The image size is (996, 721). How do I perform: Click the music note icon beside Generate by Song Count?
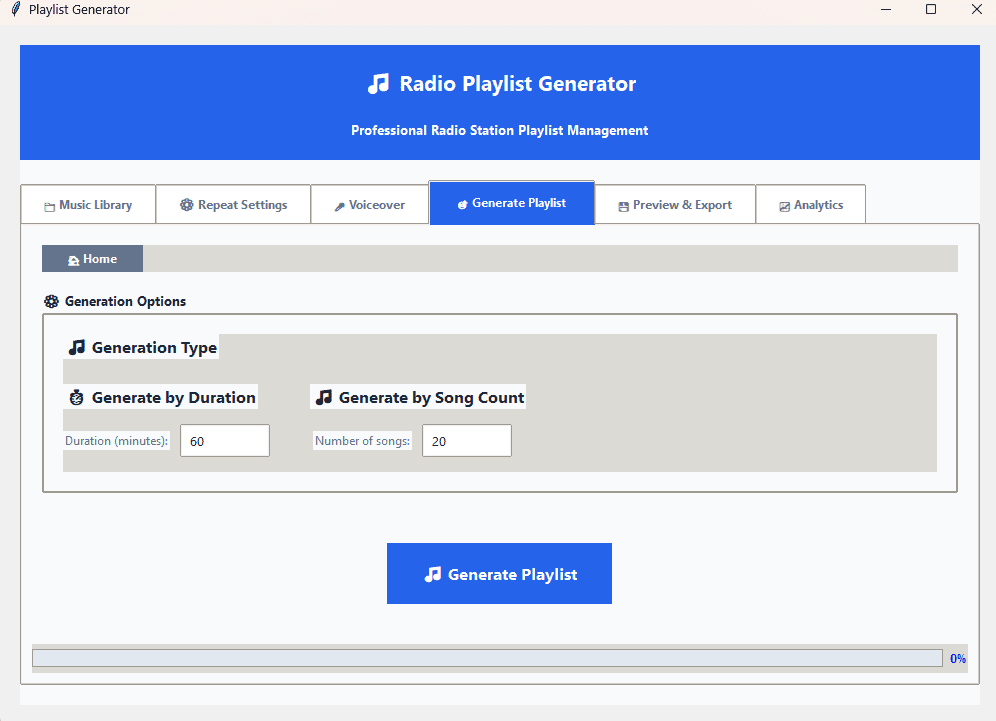pos(323,396)
